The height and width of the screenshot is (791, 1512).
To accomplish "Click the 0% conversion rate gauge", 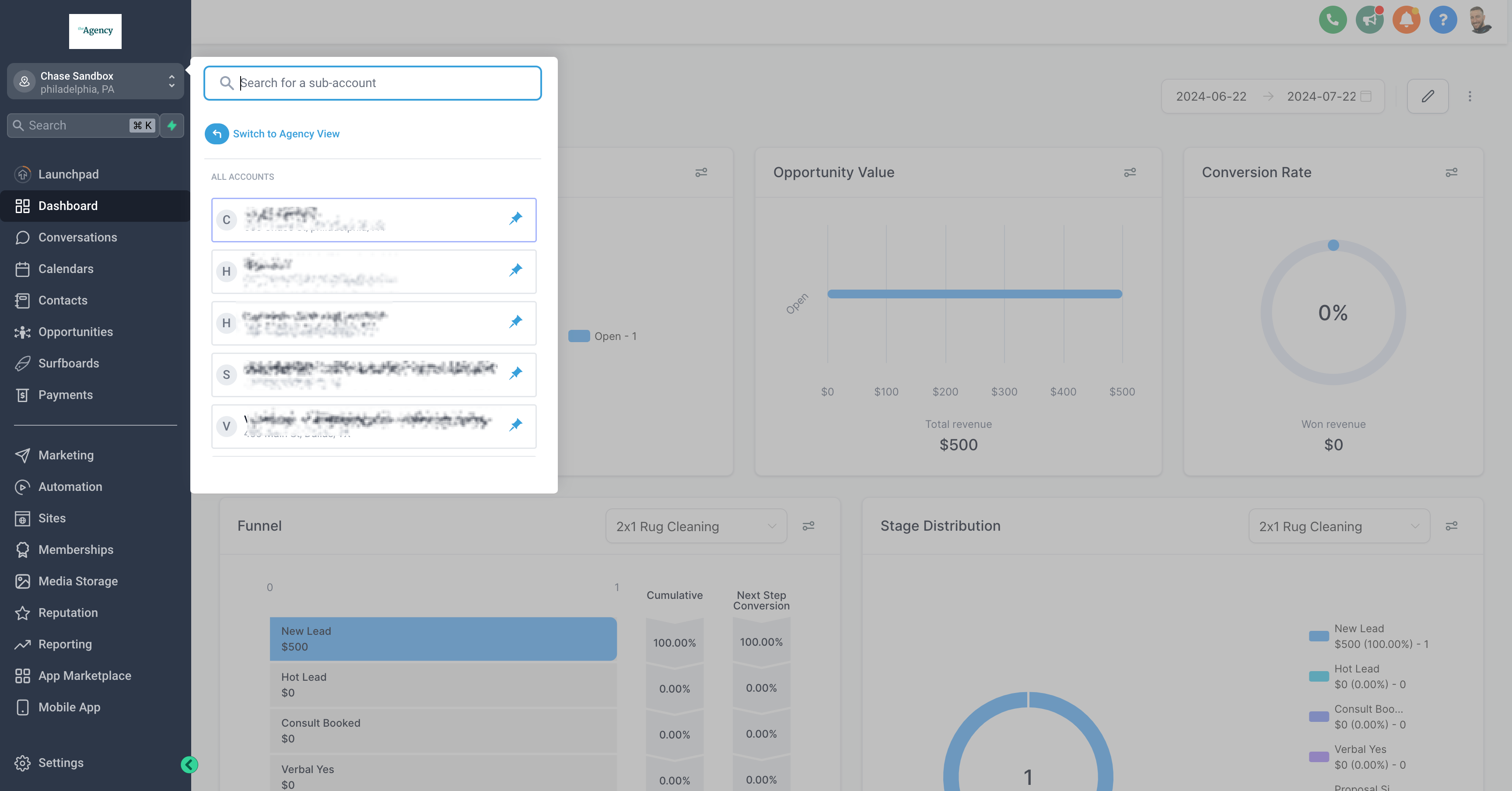I will (1333, 313).
